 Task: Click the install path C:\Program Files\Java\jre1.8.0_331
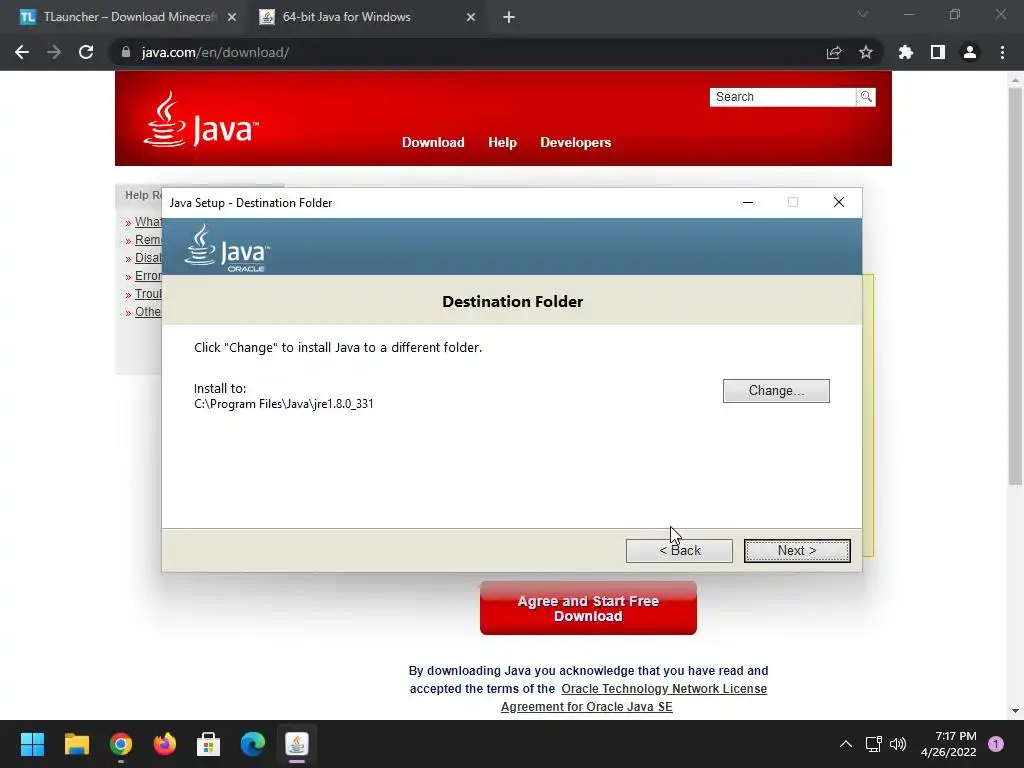283,404
